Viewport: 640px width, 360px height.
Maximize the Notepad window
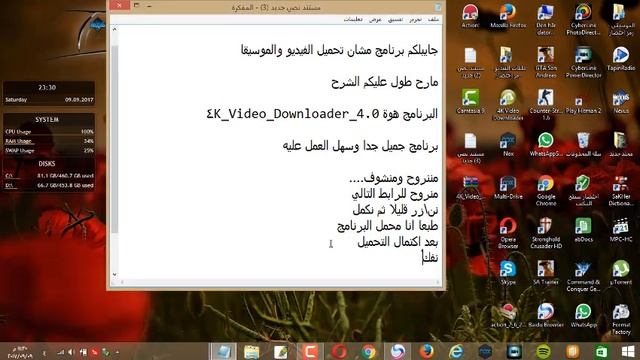click(137, 6)
